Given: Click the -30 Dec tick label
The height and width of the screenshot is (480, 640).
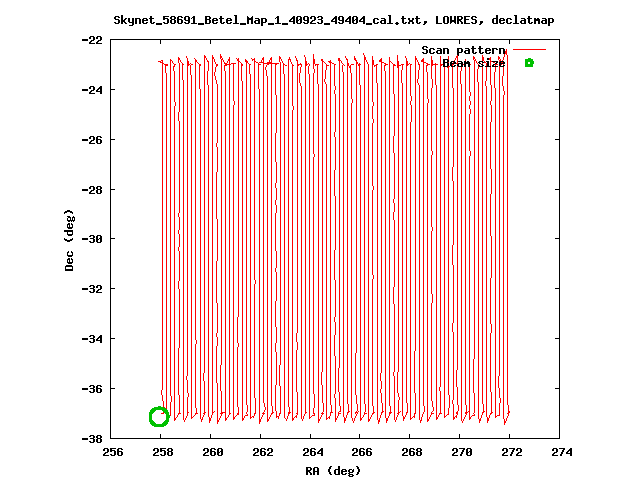Looking at the screenshot, I should tap(92, 239).
